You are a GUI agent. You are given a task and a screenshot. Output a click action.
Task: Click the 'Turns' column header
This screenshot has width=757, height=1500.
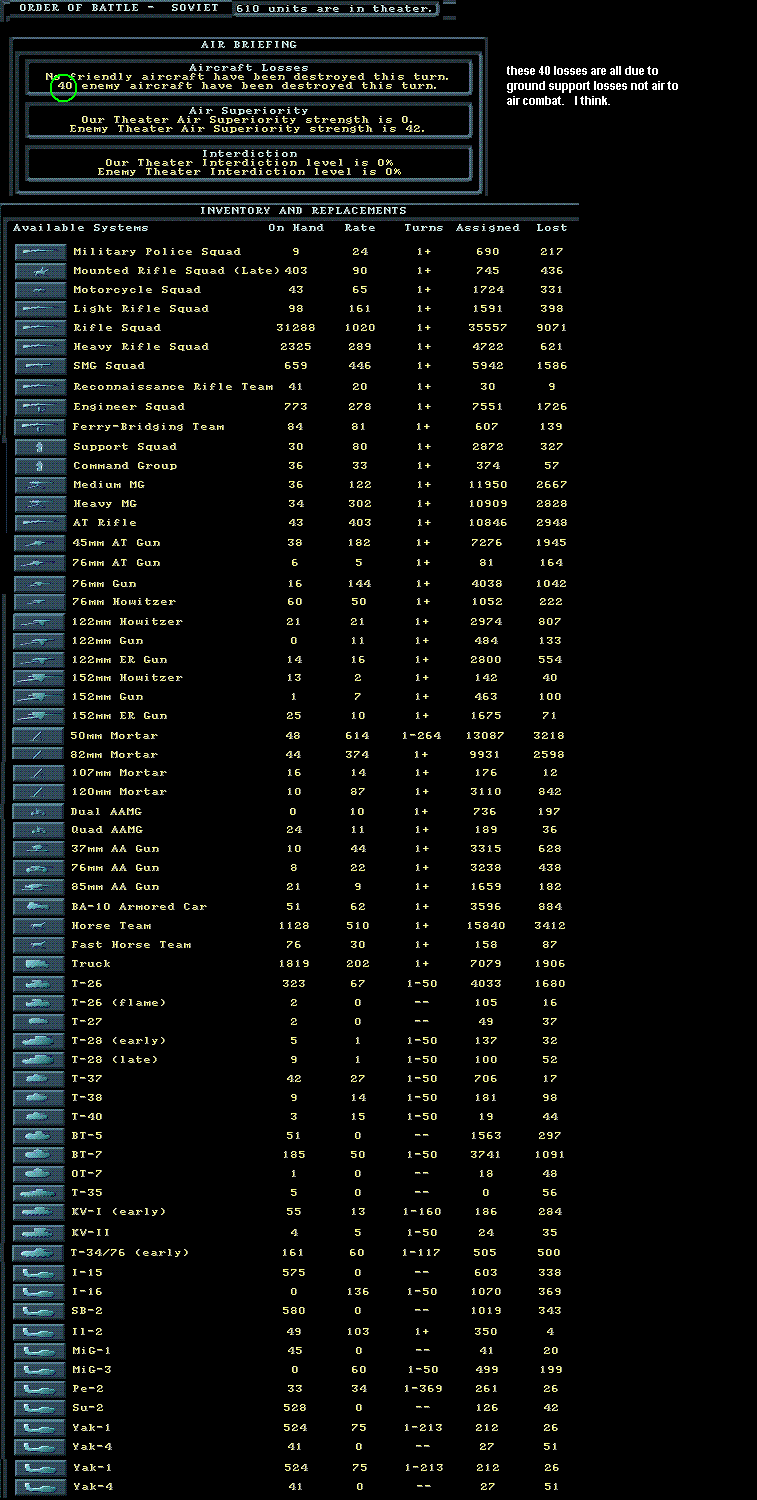click(x=423, y=228)
